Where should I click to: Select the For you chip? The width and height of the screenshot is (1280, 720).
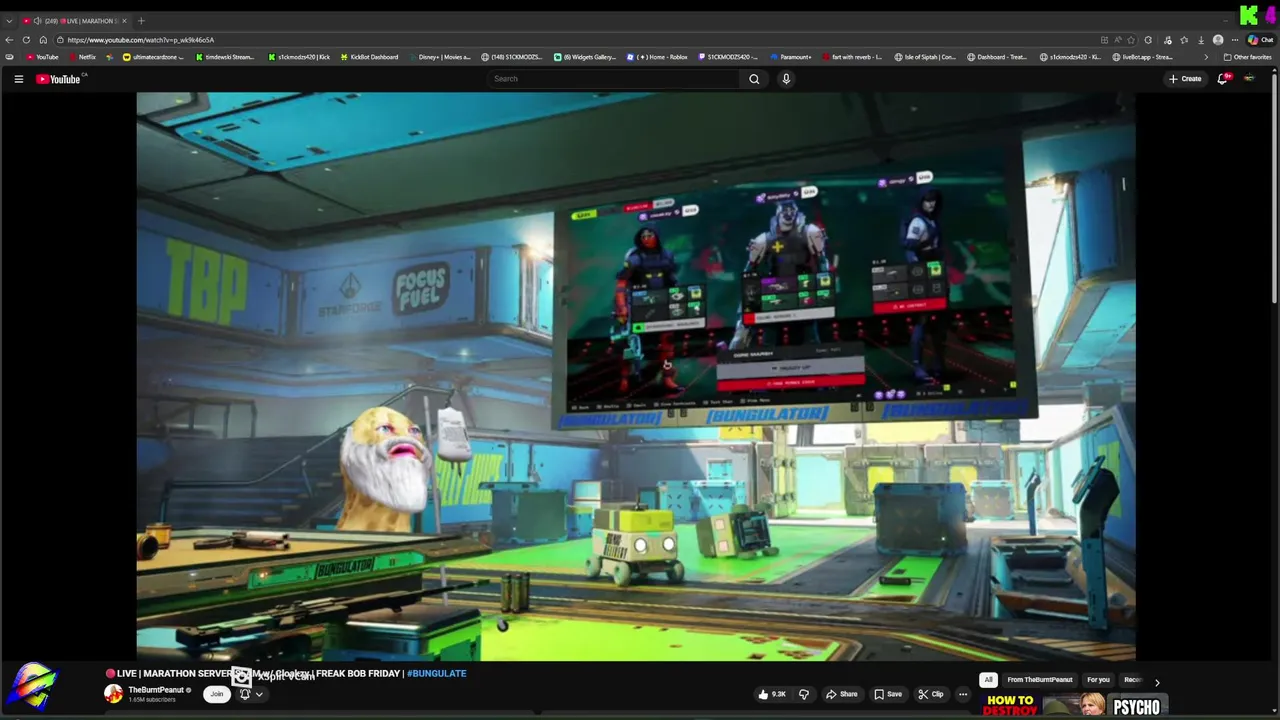pos(1098,680)
